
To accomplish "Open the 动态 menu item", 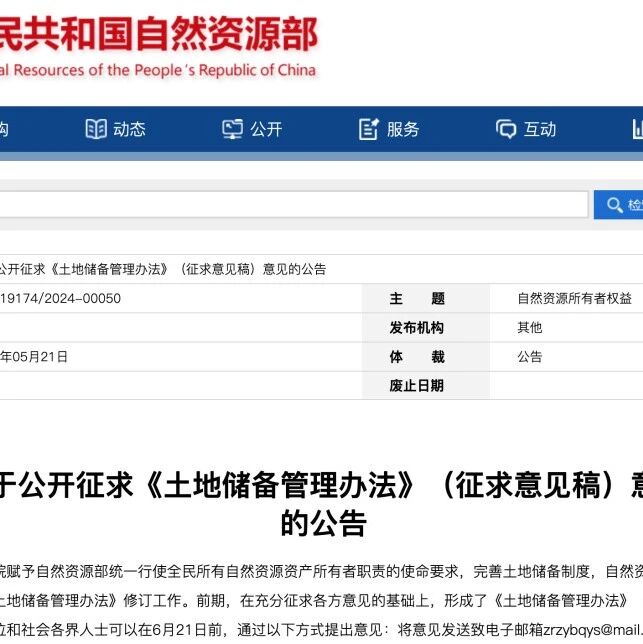I will 129,129.
